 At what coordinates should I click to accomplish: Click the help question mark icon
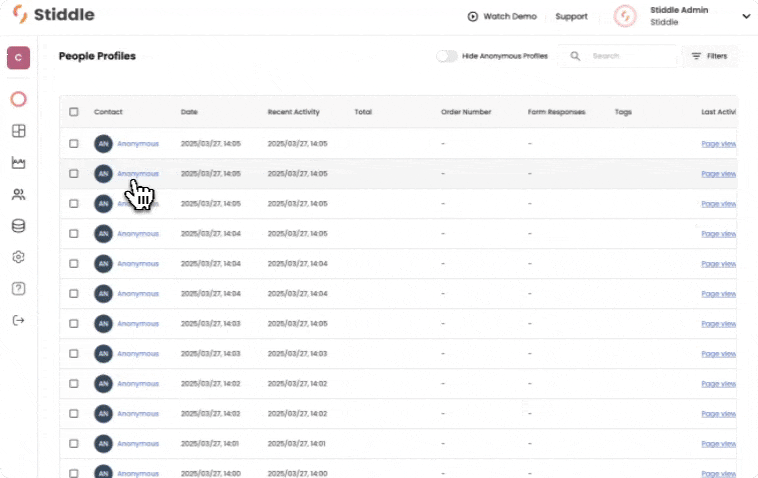18,289
